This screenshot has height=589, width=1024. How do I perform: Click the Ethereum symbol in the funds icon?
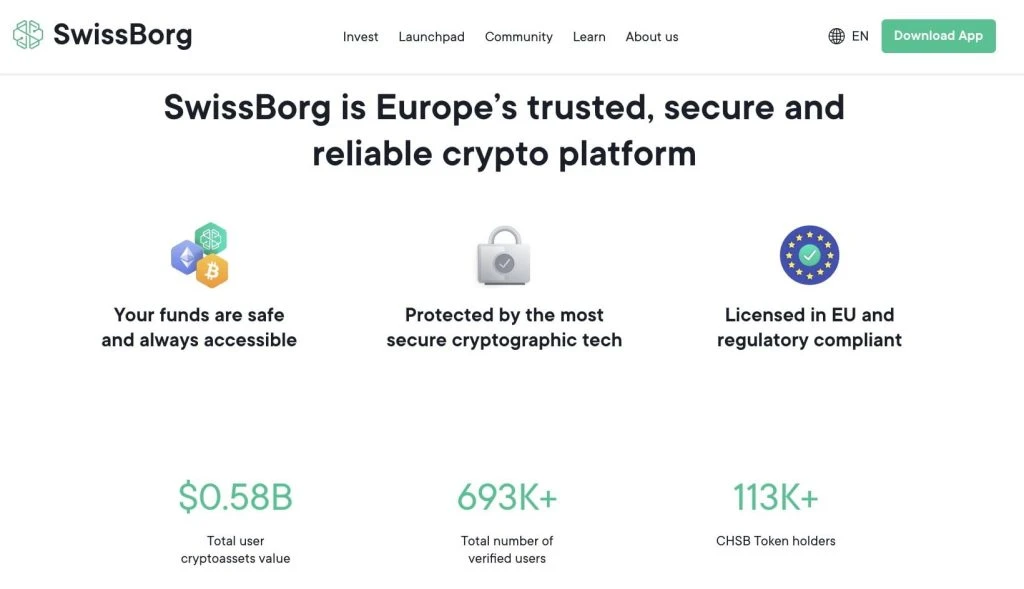click(x=186, y=260)
